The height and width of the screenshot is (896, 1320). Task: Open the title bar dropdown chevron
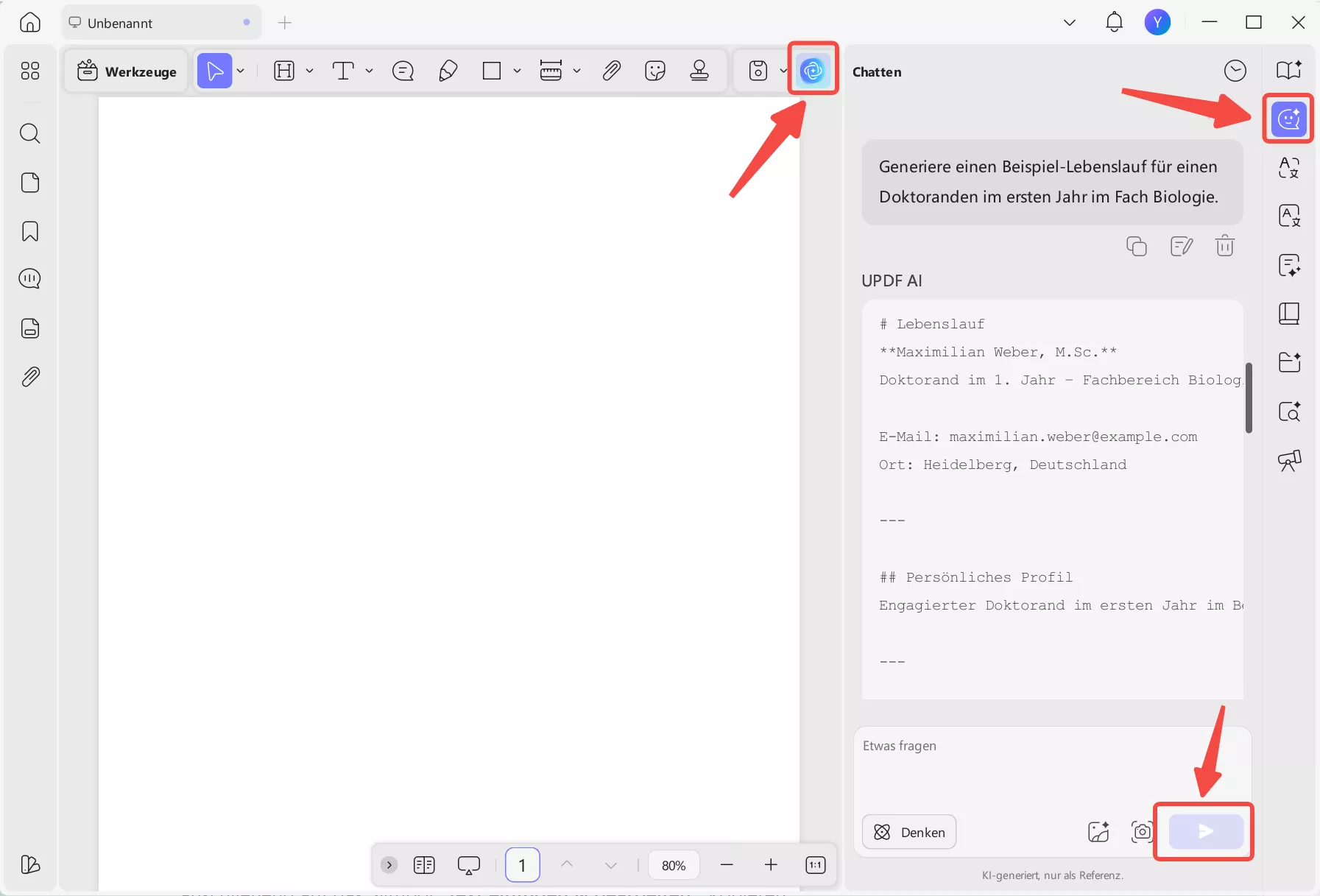point(1070,23)
